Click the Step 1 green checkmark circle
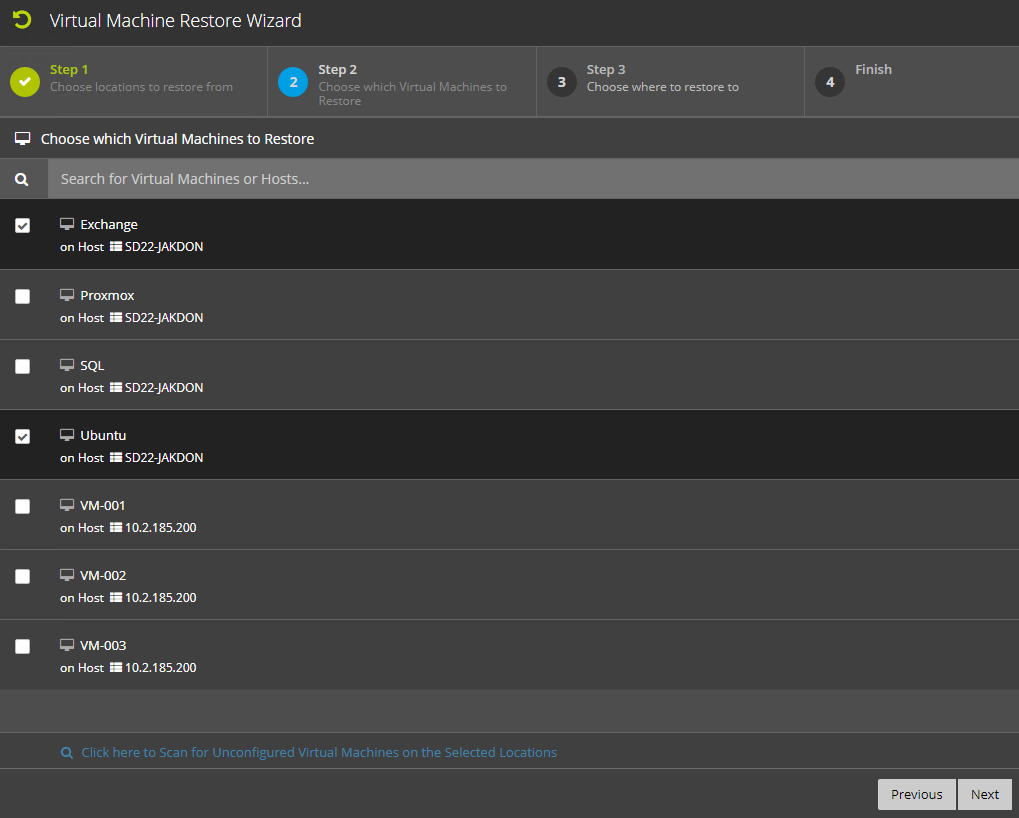Image resolution: width=1019 pixels, height=818 pixels. (x=25, y=82)
